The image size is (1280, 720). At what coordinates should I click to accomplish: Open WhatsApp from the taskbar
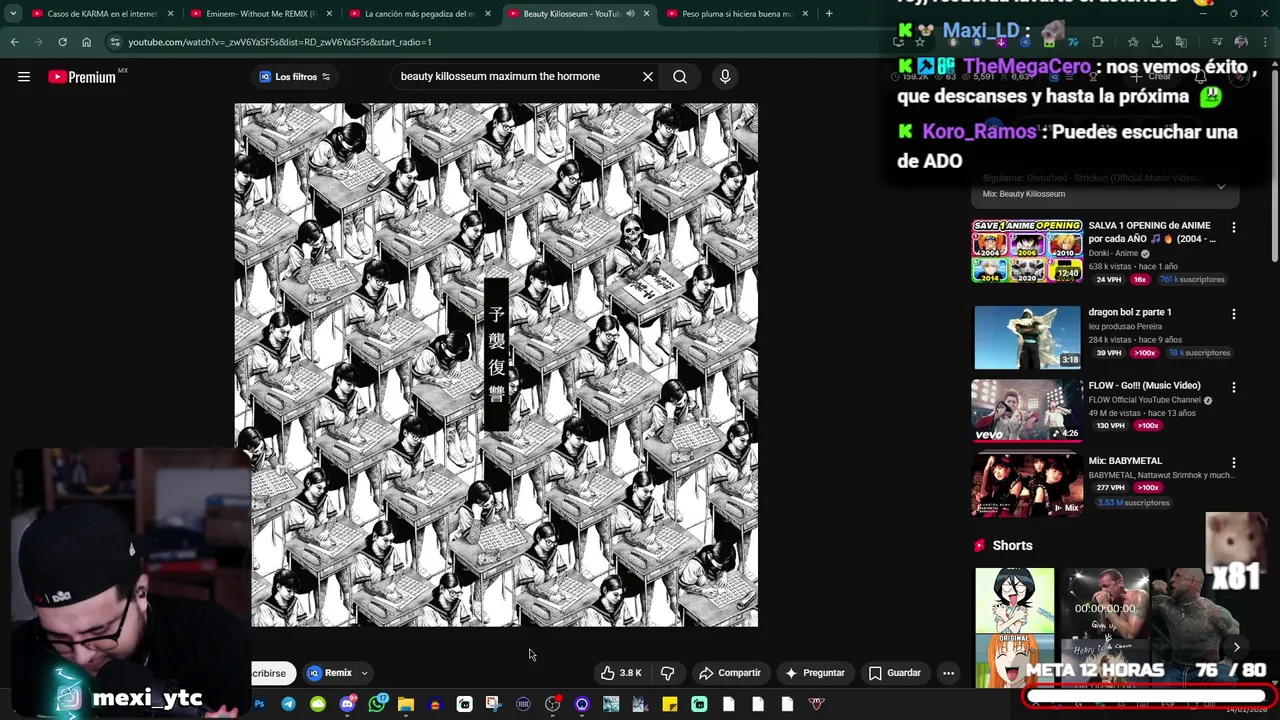[x=377, y=704]
